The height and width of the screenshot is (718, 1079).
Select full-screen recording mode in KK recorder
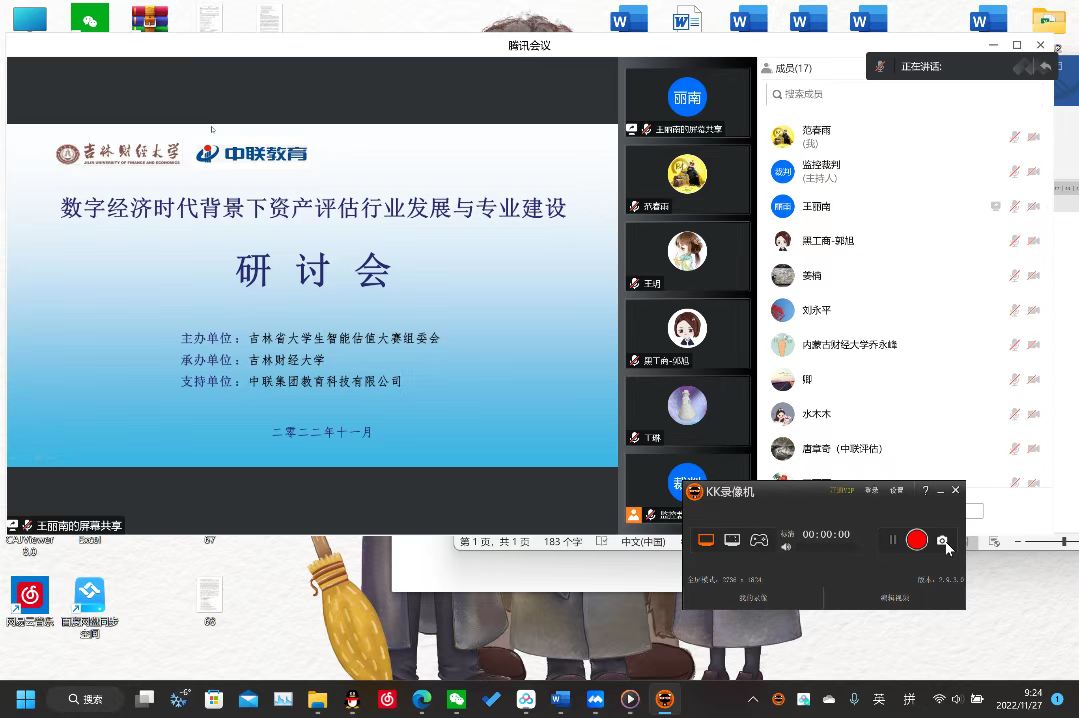706,540
